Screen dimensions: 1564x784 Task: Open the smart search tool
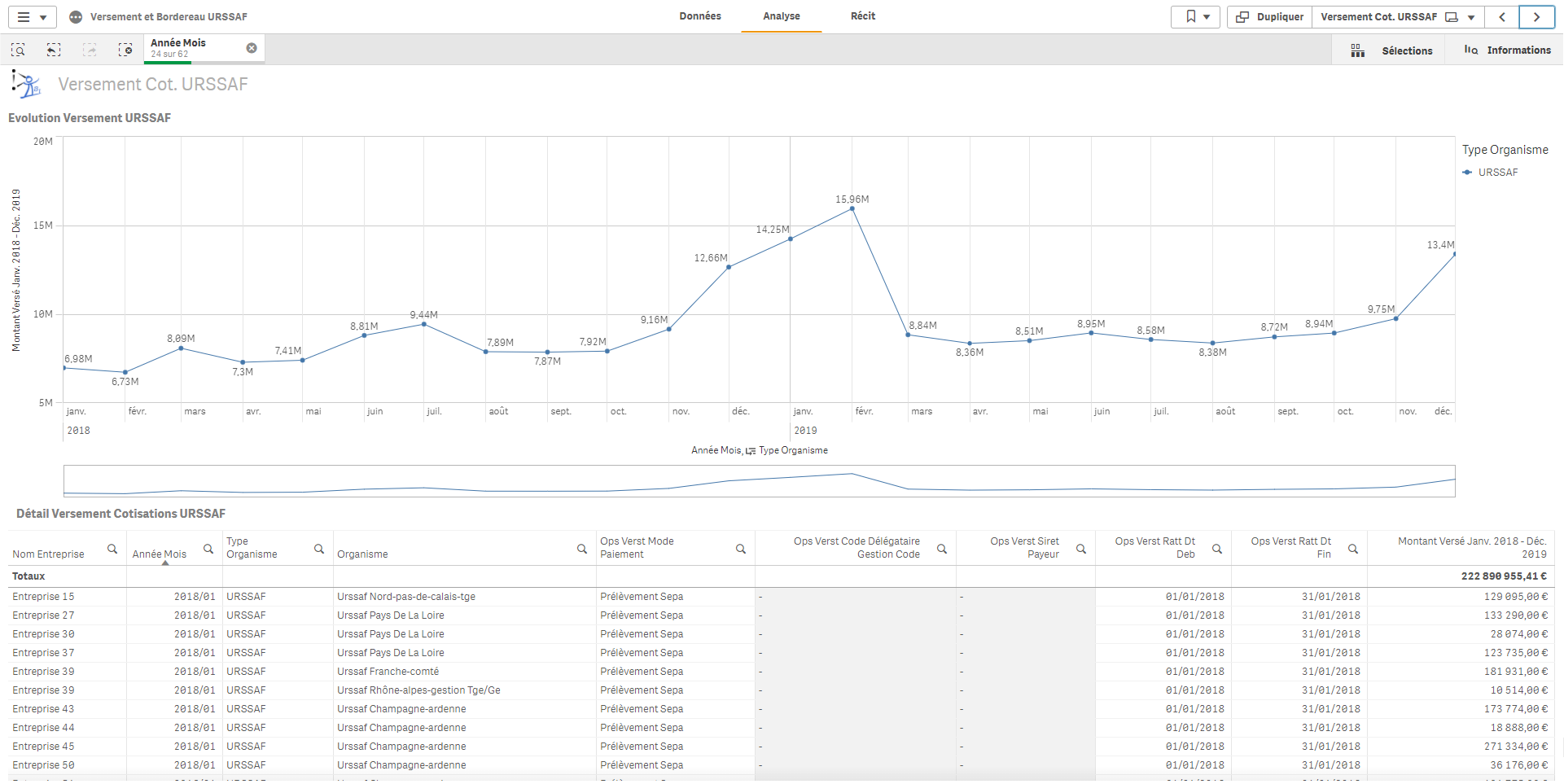coord(18,50)
